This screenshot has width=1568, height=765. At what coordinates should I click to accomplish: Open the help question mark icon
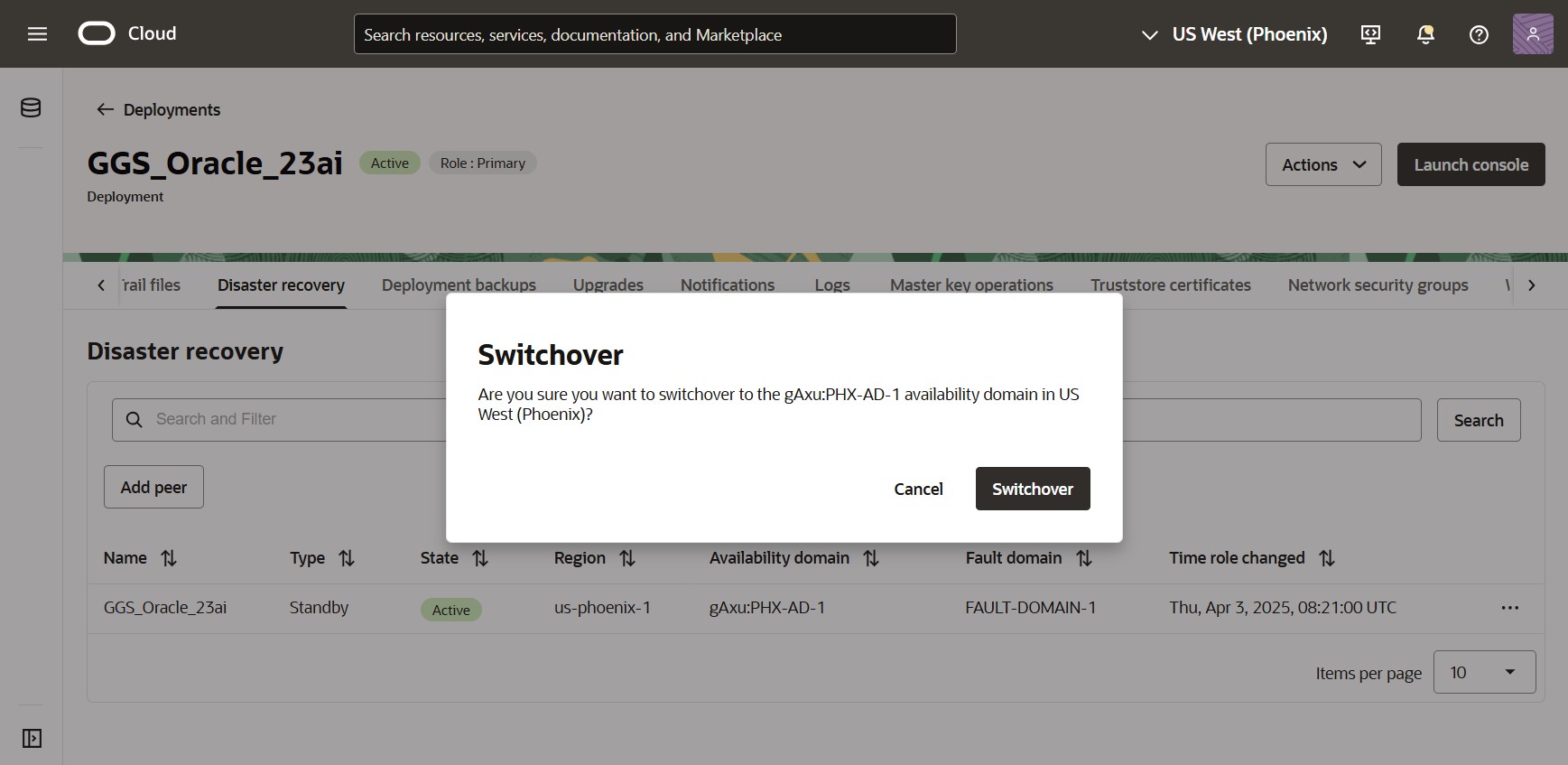1479,34
